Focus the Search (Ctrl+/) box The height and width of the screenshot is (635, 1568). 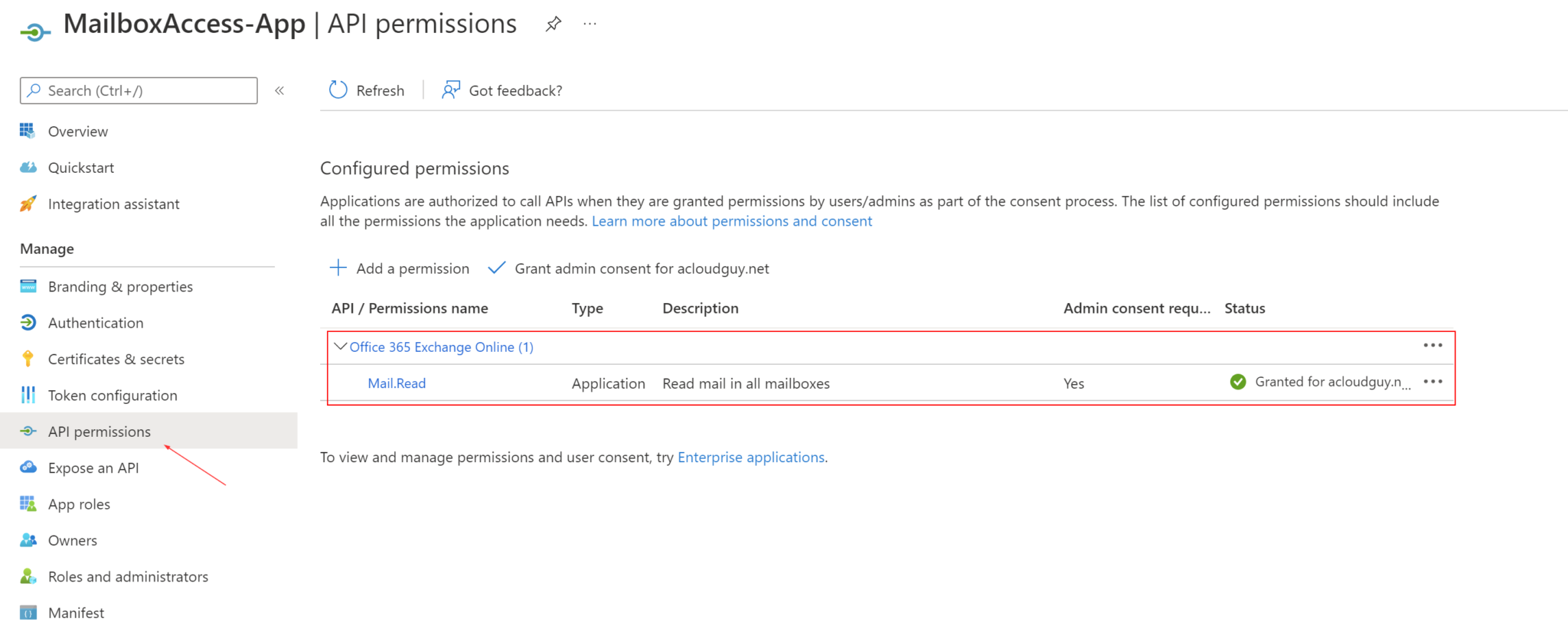(x=139, y=90)
